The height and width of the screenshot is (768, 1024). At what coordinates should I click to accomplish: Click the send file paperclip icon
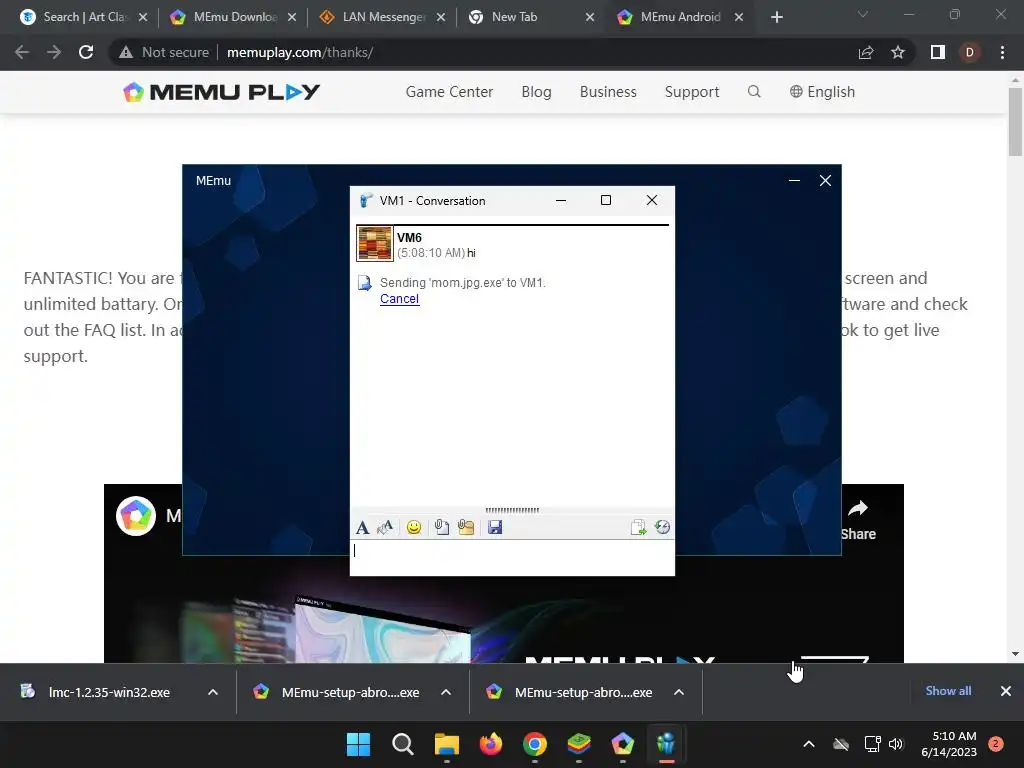click(x=441, y=527)
